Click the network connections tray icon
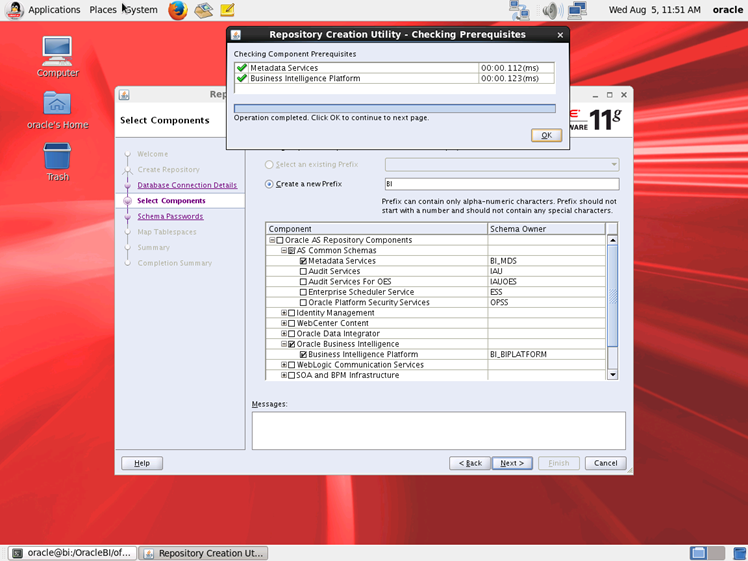Image resolution: width=748 pixels, height=561 pixels. (519, 10)
